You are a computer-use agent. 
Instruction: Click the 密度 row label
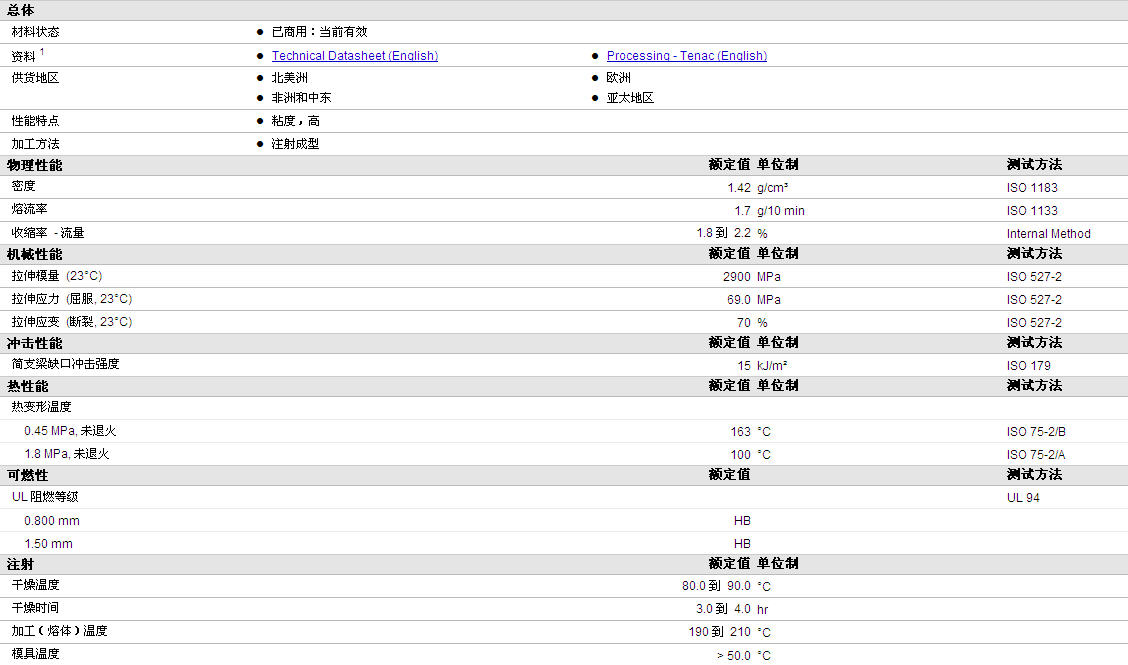(23, 186)
